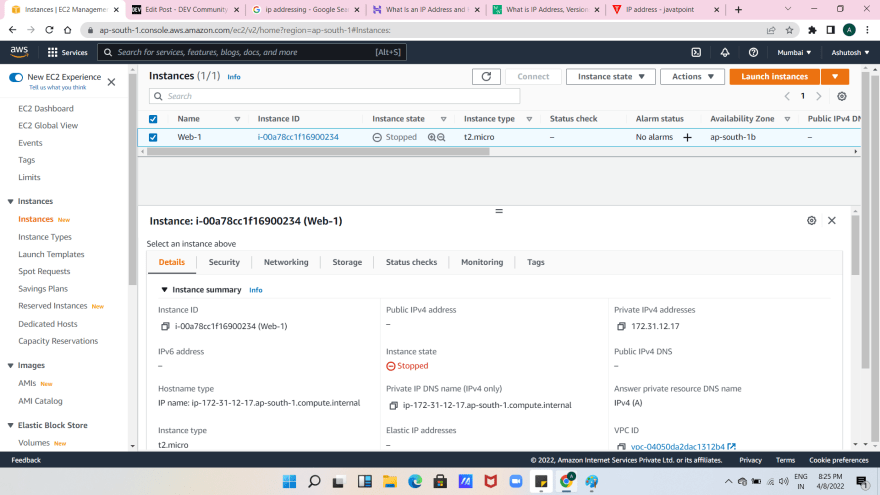Collapse the Images sidebar section

coord(10,365)
